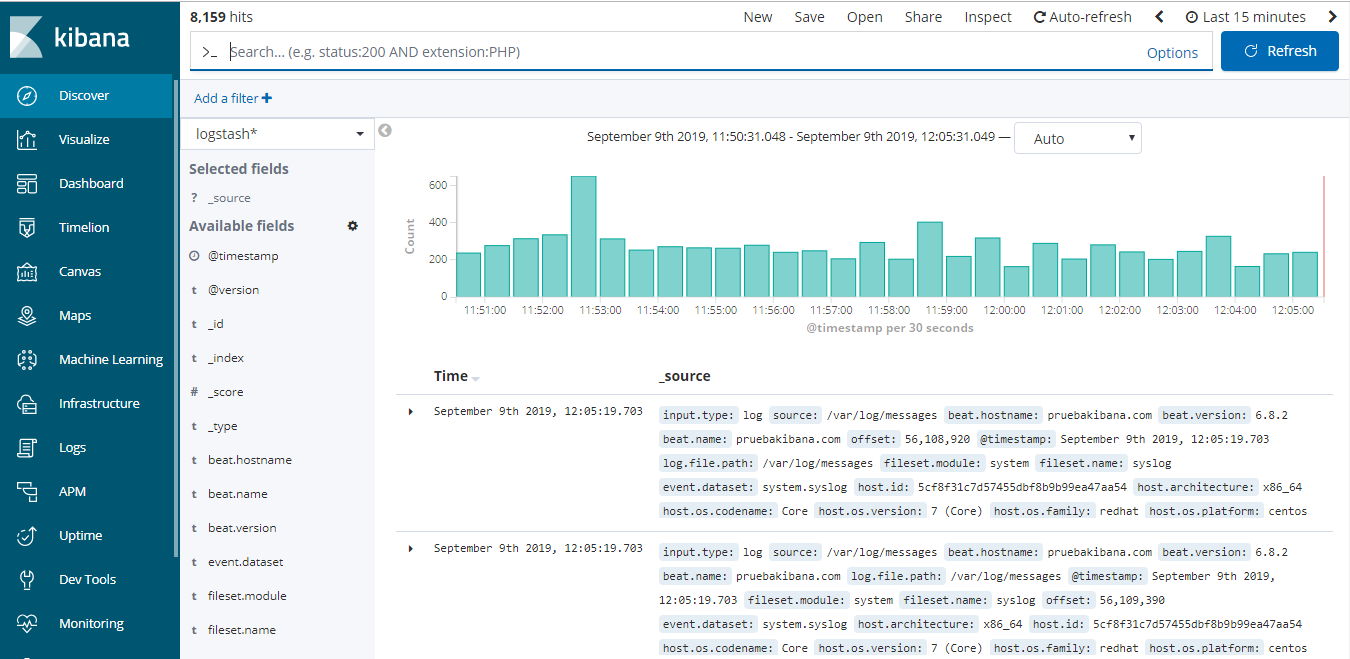Expand first document row at 12:05:19.703

411,412
